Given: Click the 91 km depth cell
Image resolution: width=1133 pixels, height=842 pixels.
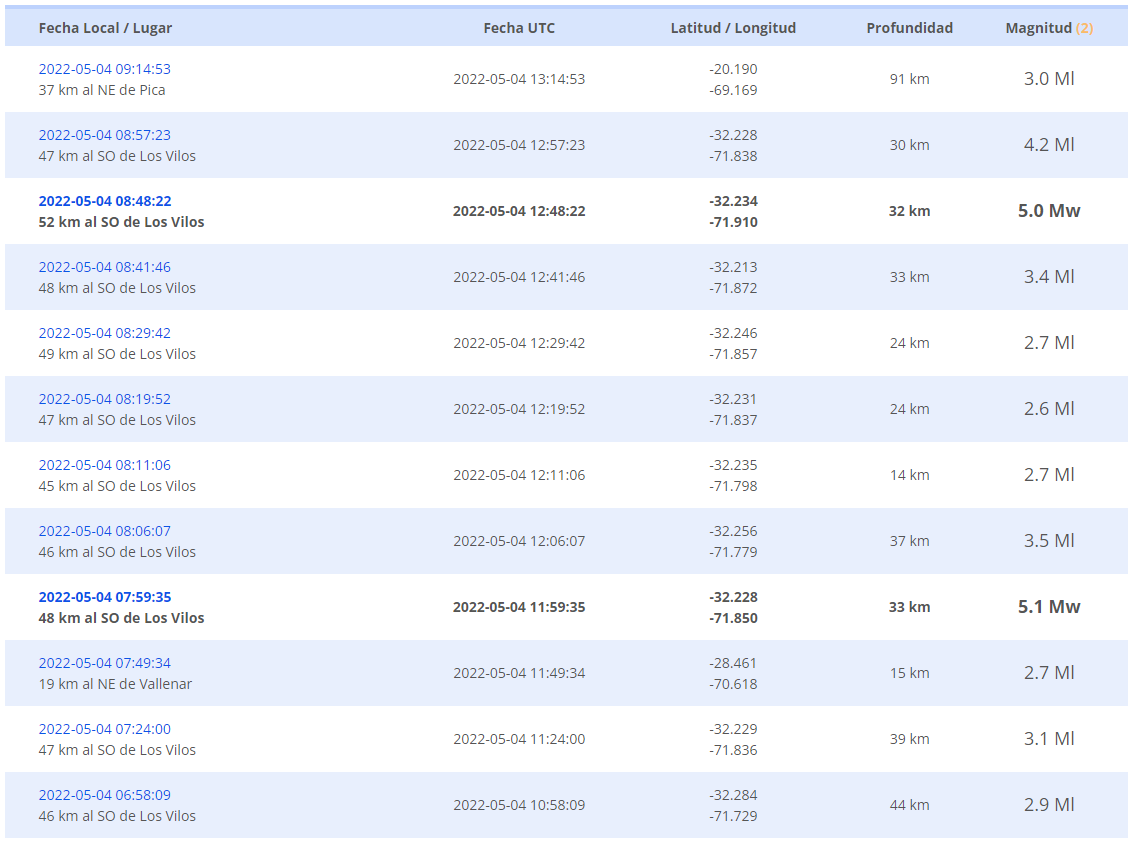Looking at the screenshot, I should 909,79.
